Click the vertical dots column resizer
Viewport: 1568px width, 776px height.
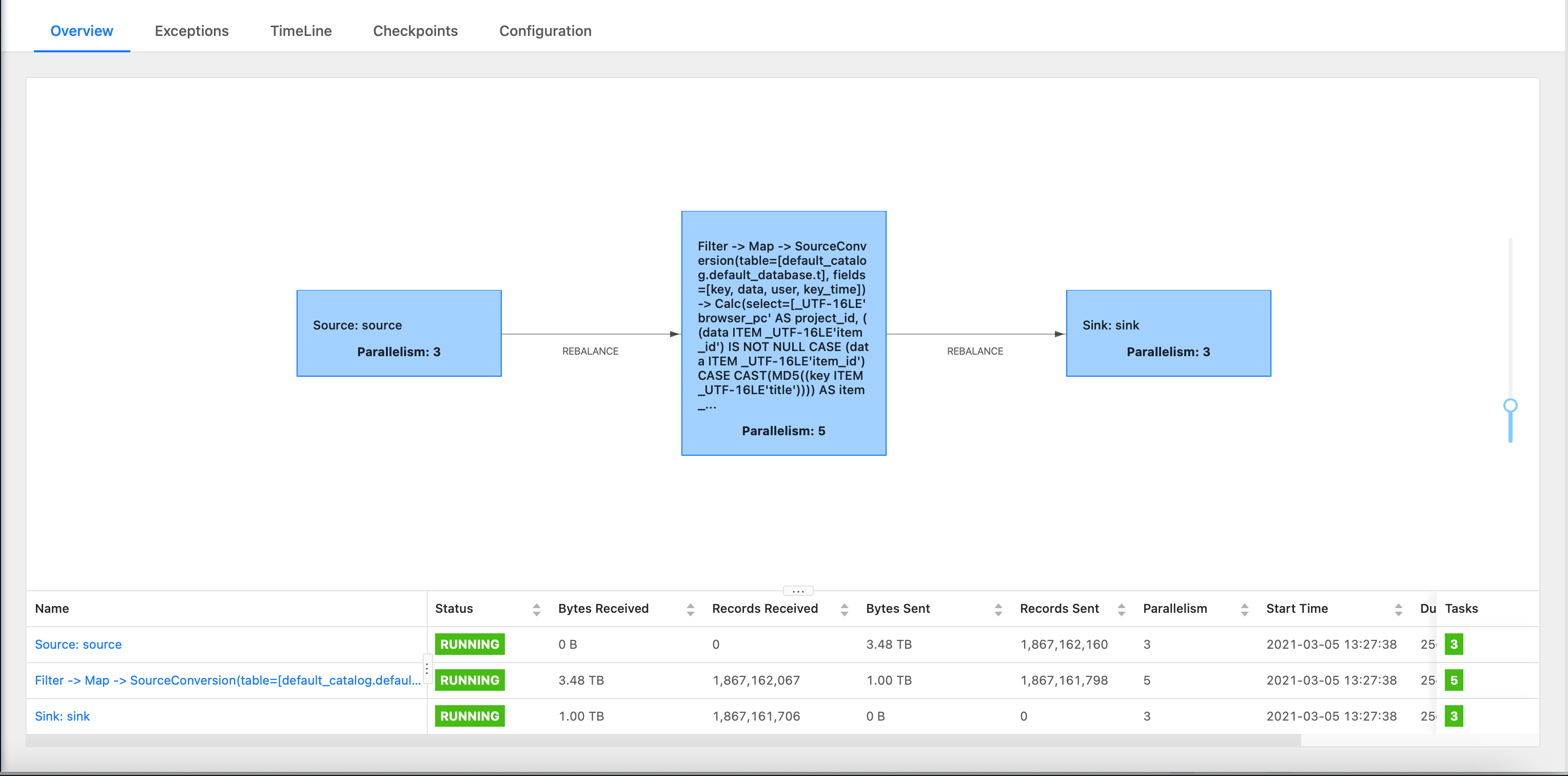point(427,669)
